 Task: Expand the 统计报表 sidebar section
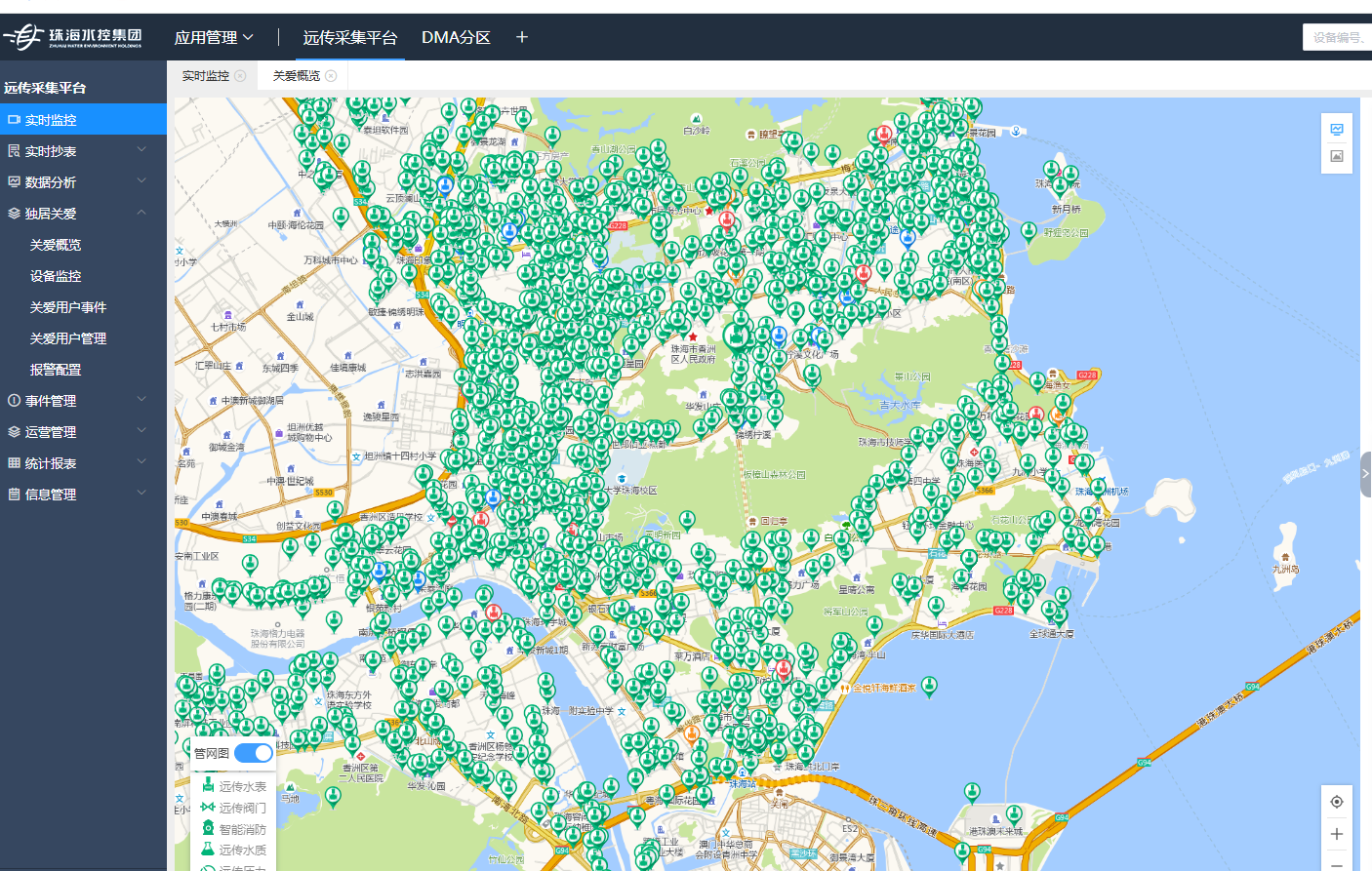coord(83,463)
